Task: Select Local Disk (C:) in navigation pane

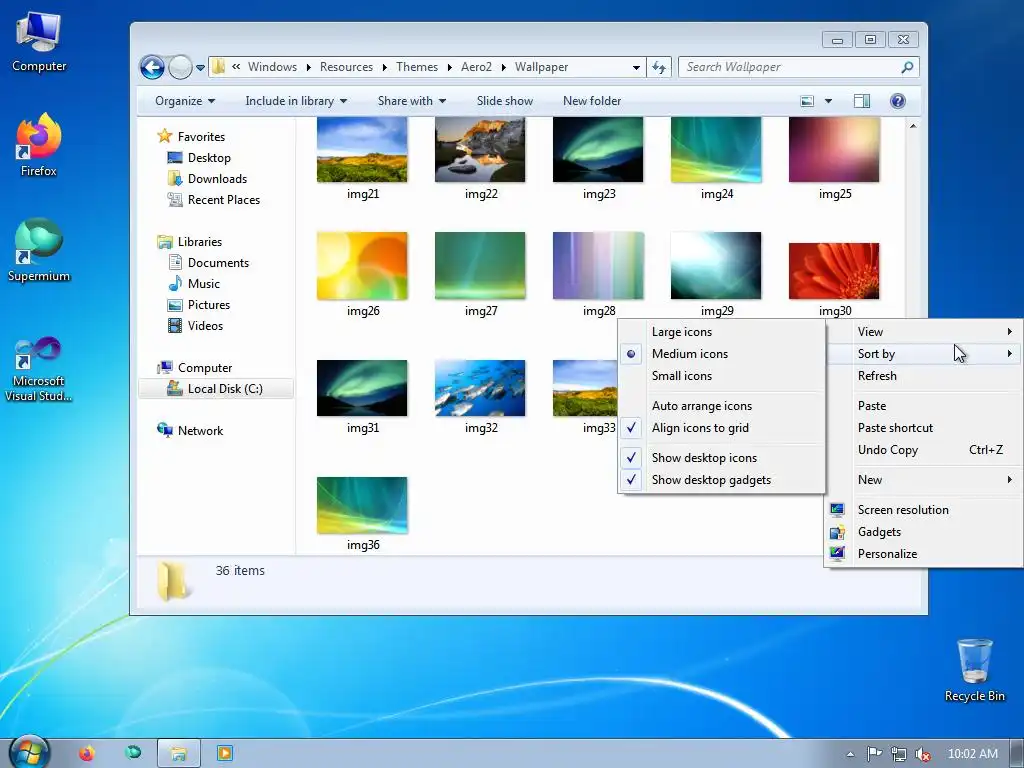Action: pyautogui.click(x=216, y=389)
